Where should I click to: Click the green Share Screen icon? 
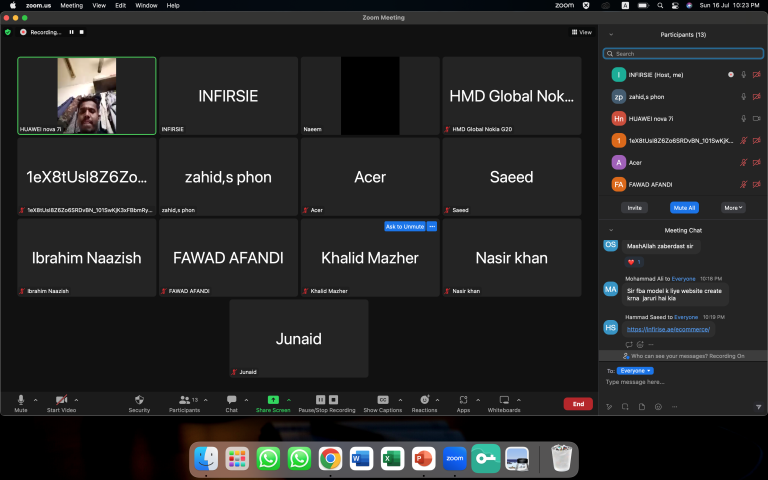(273, 400)
